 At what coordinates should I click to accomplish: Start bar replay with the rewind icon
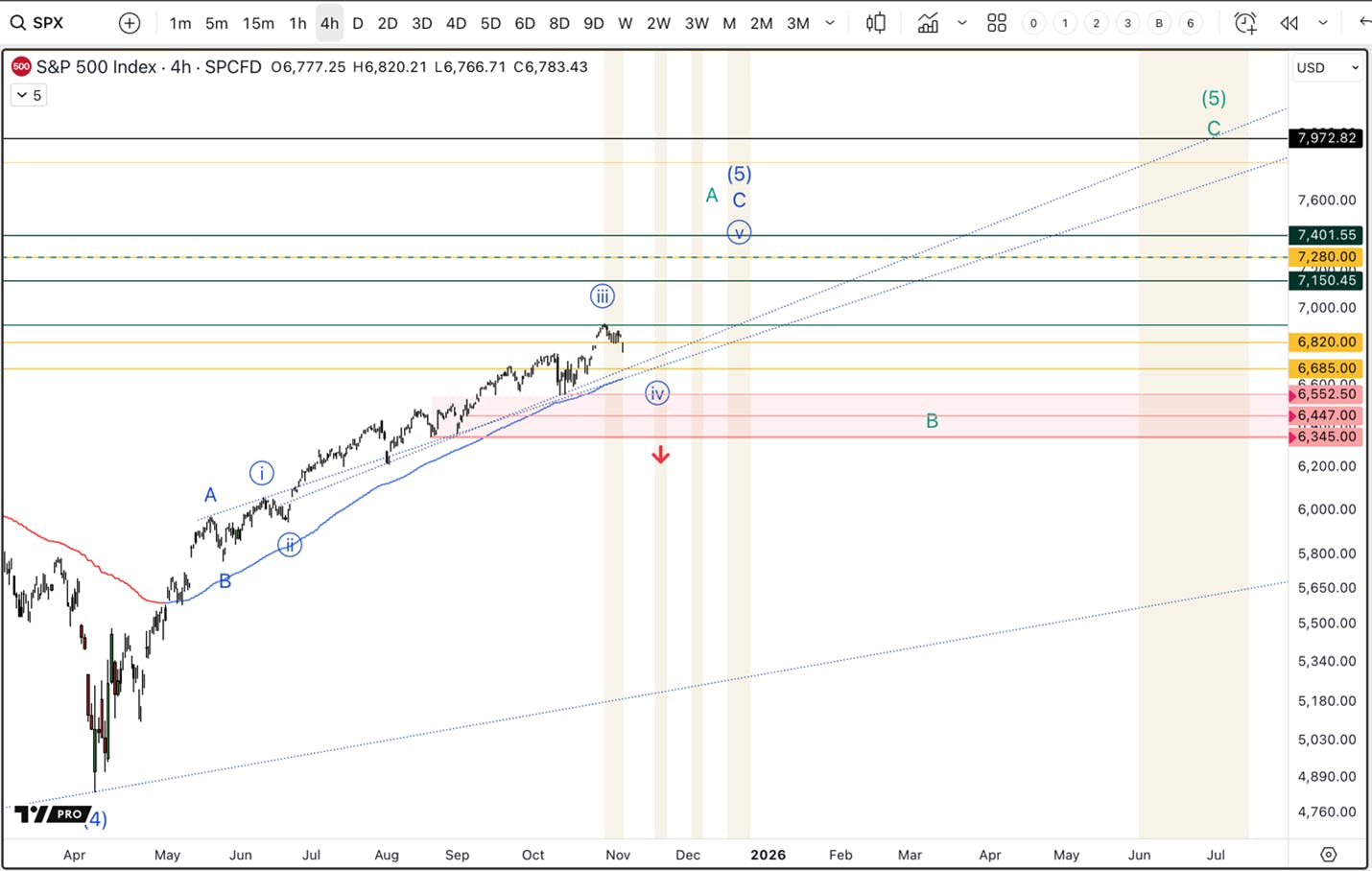(x=1289, y=23)
